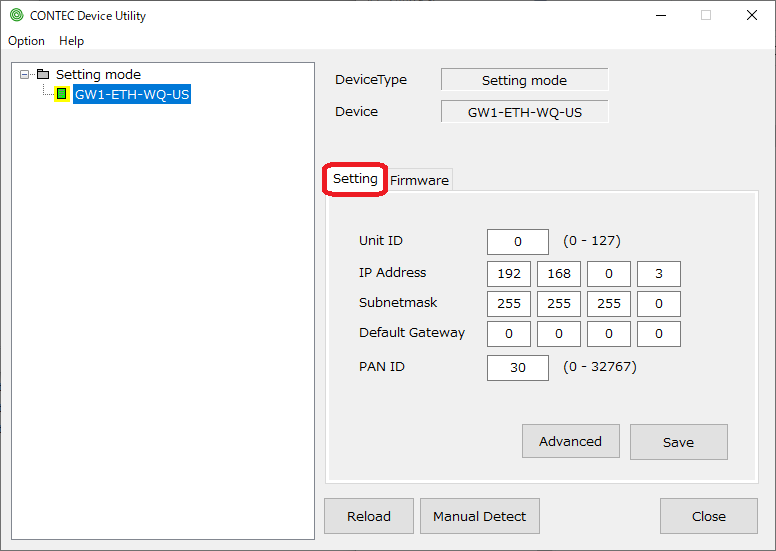Click the DeviceType Setting mode field
The height and width of the screenshot is (551, 776).
(525, 80)
